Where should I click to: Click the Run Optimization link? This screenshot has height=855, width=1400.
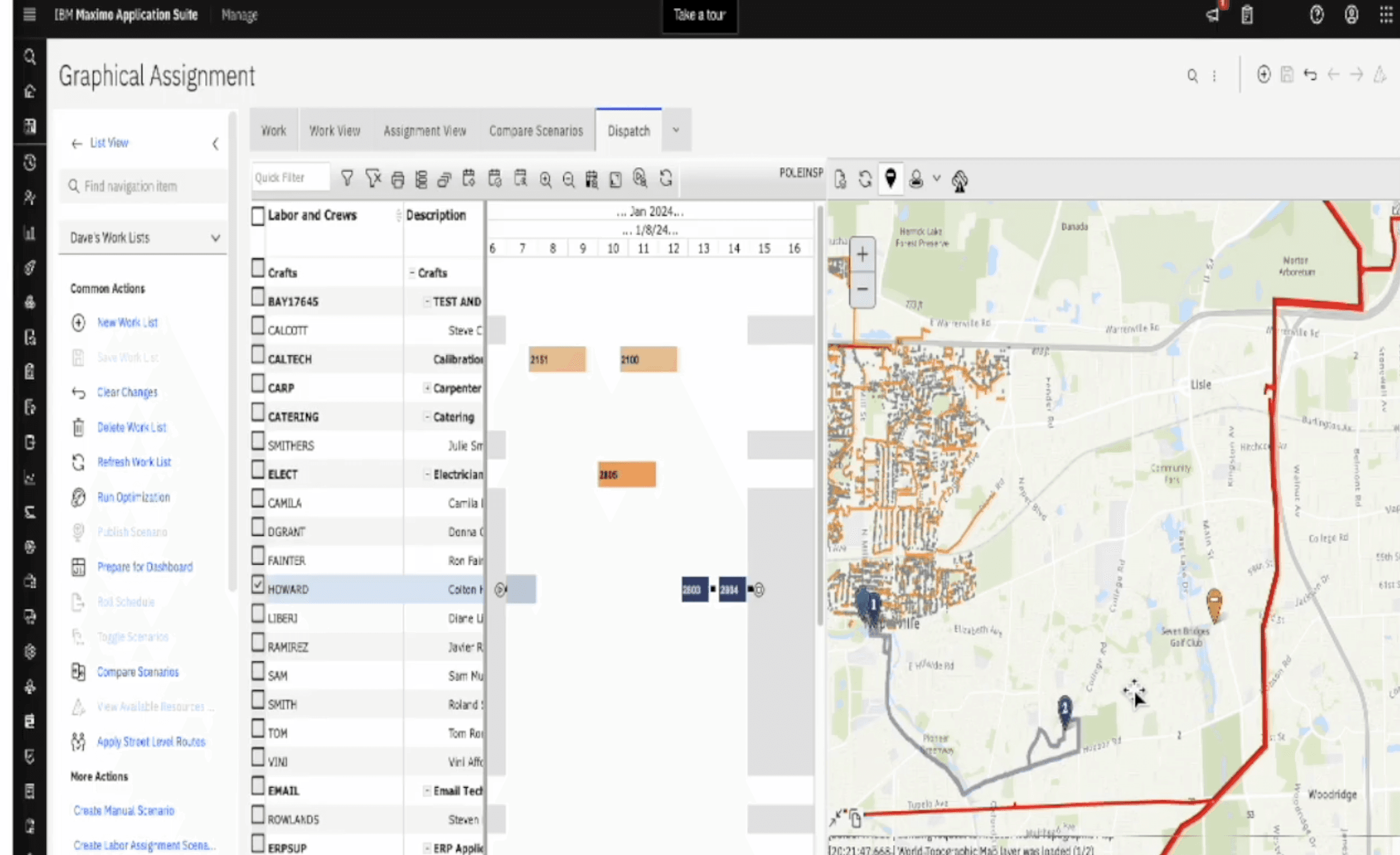pyautogui.click(x=133, y=497)
